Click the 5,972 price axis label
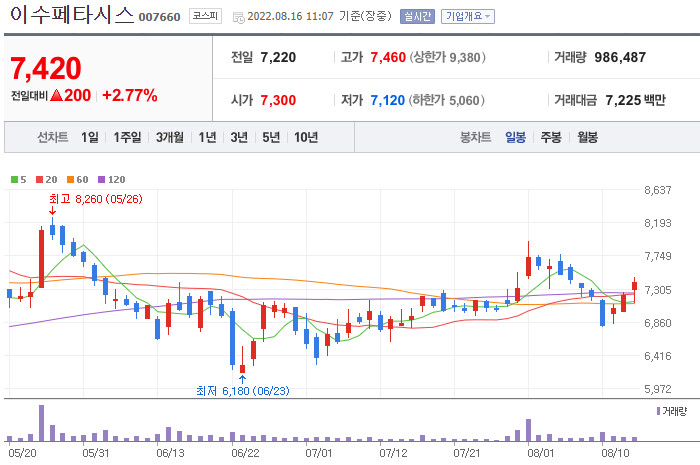 coord(658,389)
